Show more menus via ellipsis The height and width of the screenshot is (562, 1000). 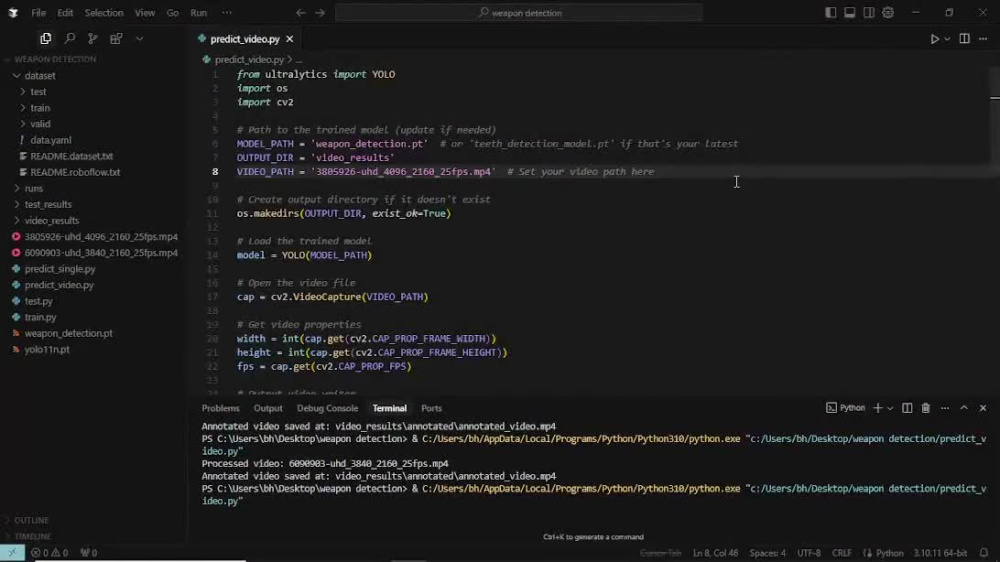click(x=227, y=13)
